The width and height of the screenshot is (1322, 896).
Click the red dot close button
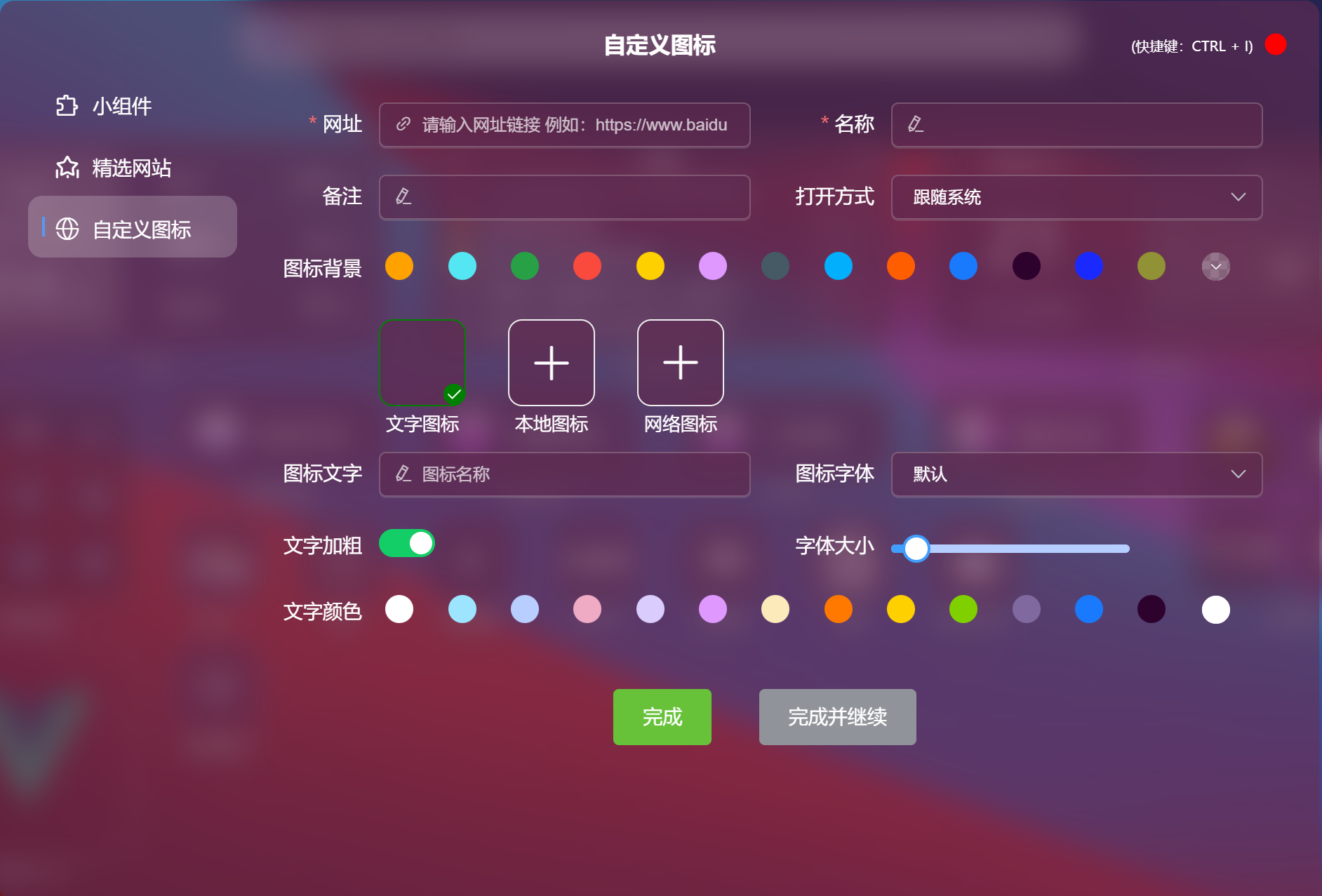[x=1276, y=44]
